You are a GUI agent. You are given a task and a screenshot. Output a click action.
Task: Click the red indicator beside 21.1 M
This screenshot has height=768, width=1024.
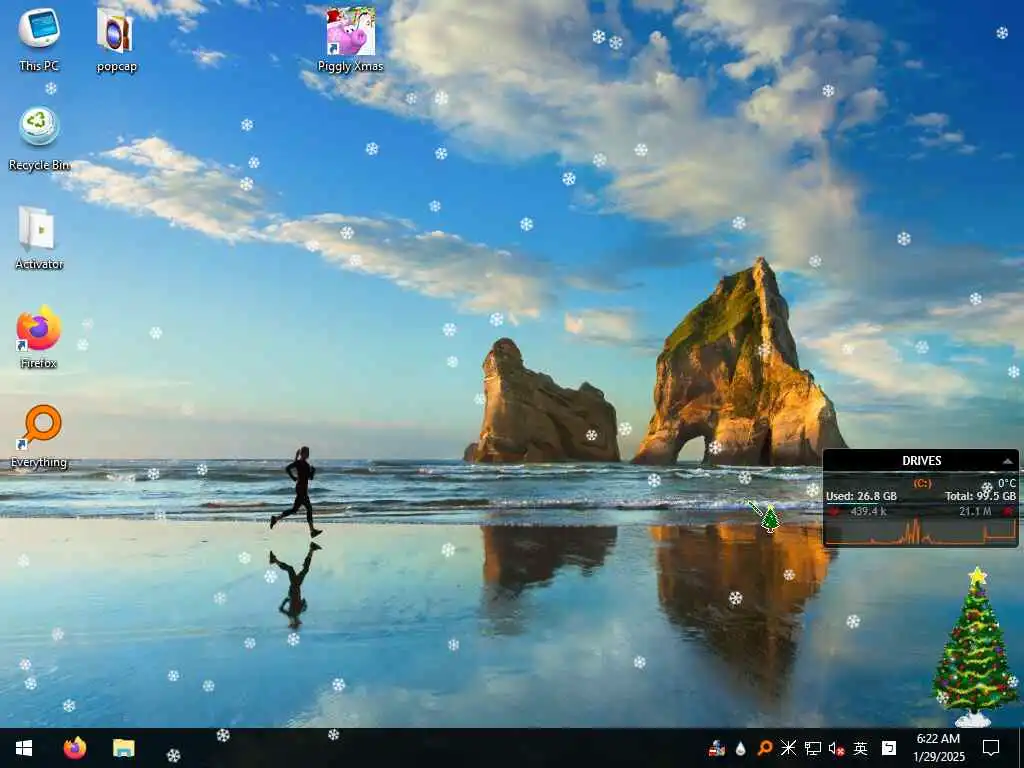click(x=1008, y=511)
